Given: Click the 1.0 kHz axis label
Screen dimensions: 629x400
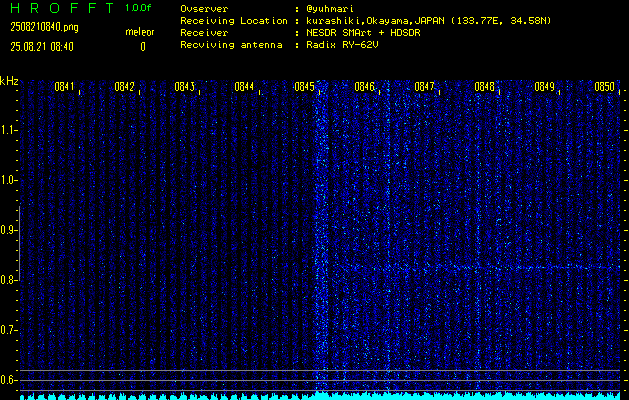Looking at the screenshot, I should click(x=9, y=180).
